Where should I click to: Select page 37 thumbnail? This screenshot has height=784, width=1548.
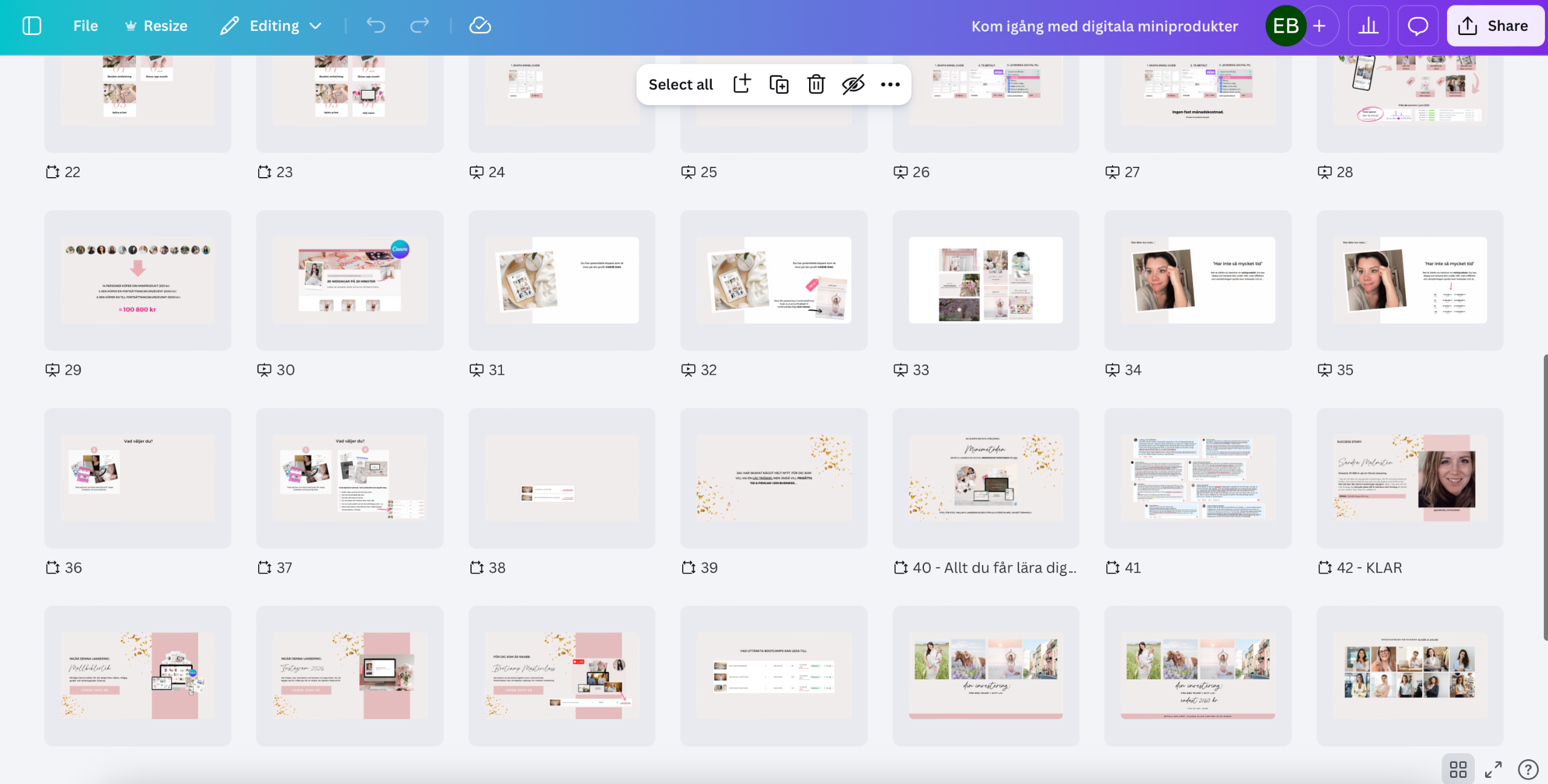point(350,478)
